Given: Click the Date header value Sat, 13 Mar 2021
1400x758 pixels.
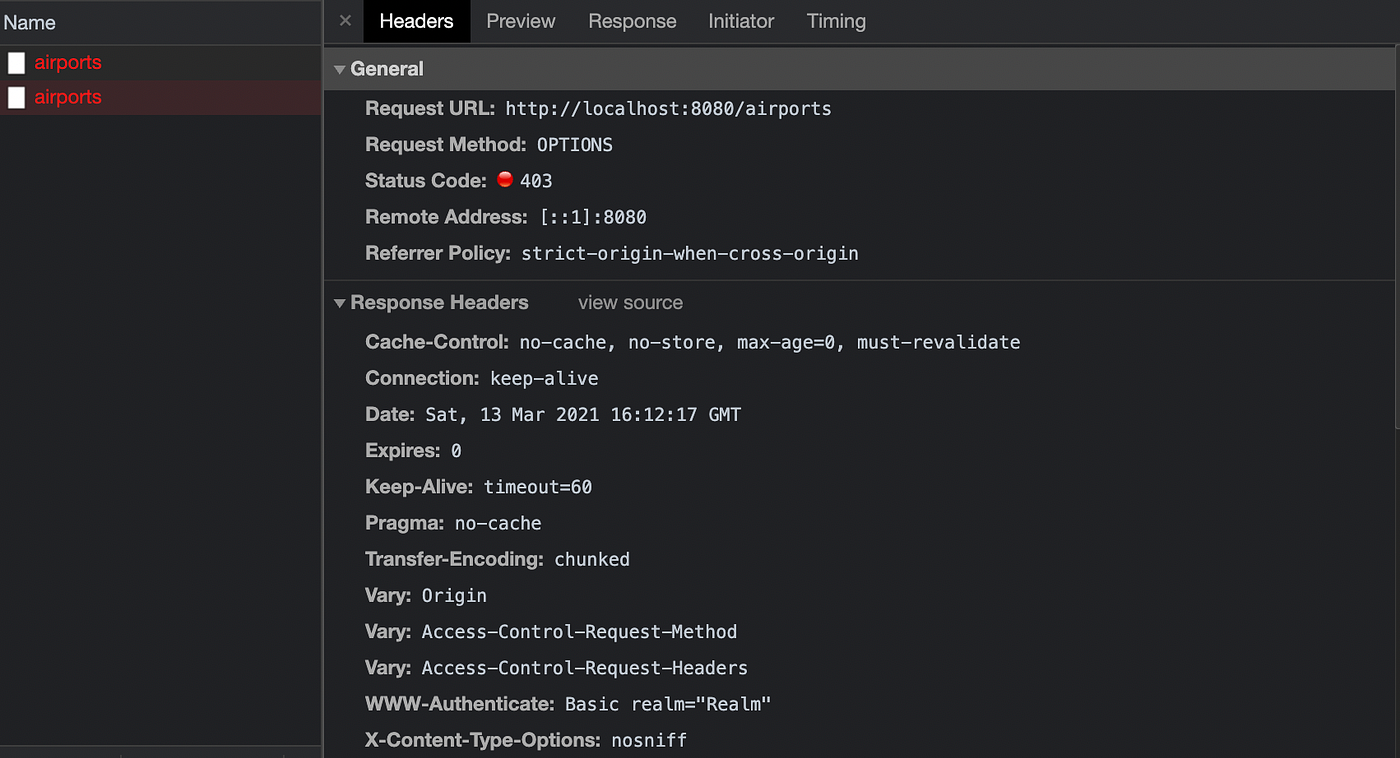Looking at the screenshot, I should point(583,414).
